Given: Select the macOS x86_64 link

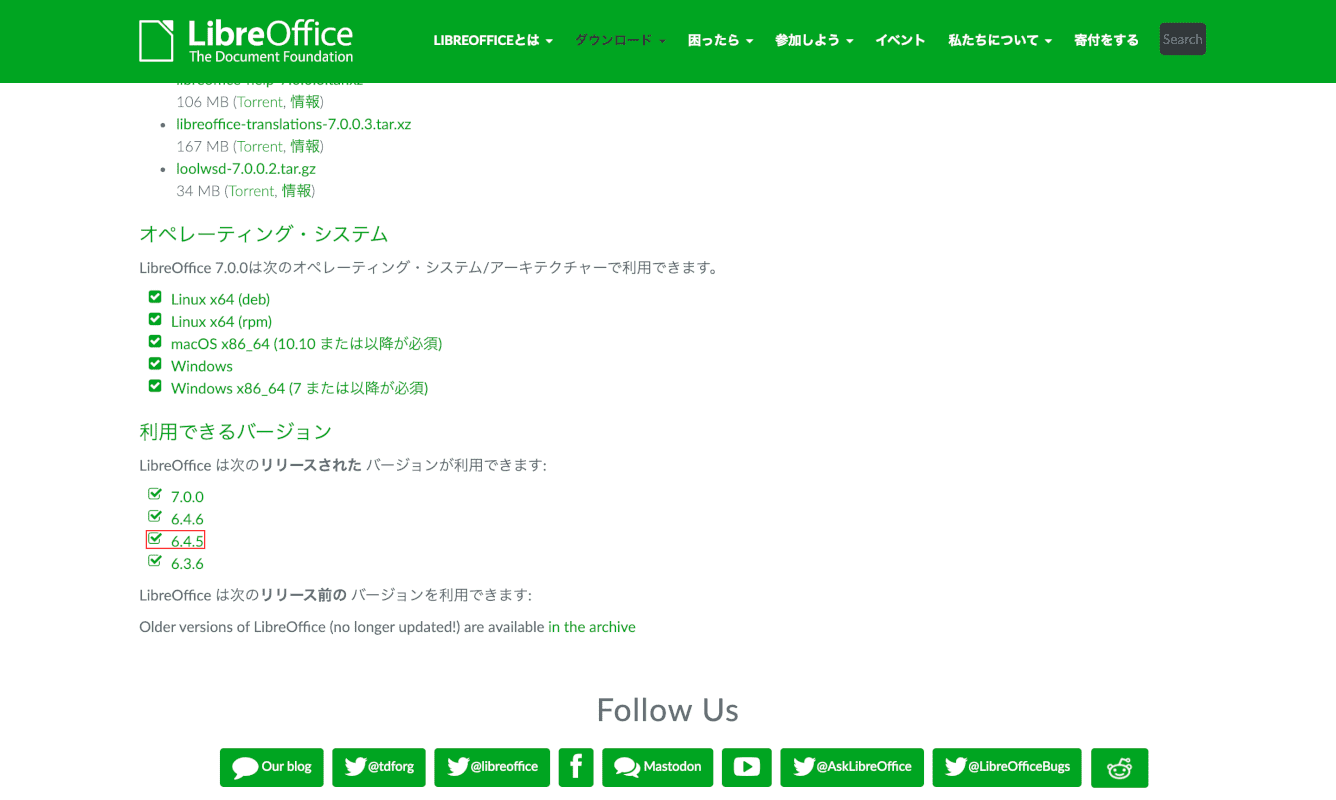Looking at the screenshot, I should [x=306, y=343].
